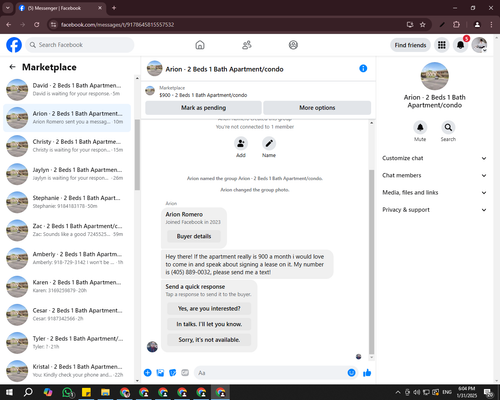The image size is (500, 400).
Task: Open Notifications bell with red badge
Action: click(x=461, y=45)
